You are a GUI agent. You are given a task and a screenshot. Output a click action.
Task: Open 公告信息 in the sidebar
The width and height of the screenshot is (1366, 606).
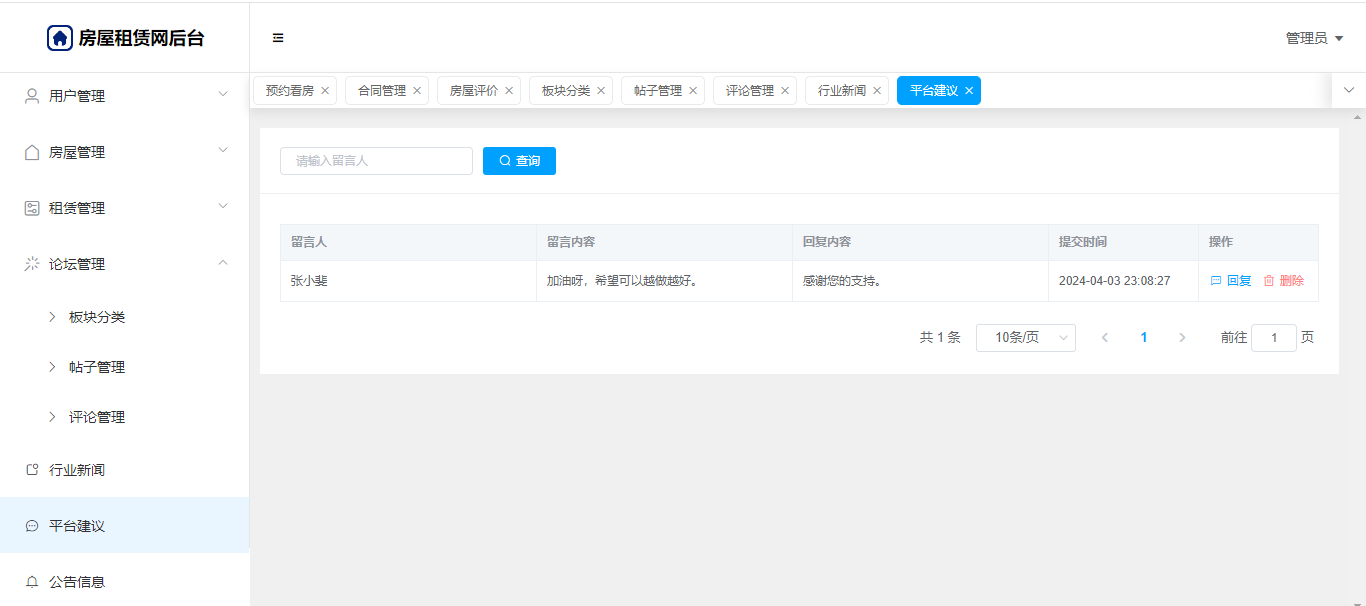click(77, 582)
